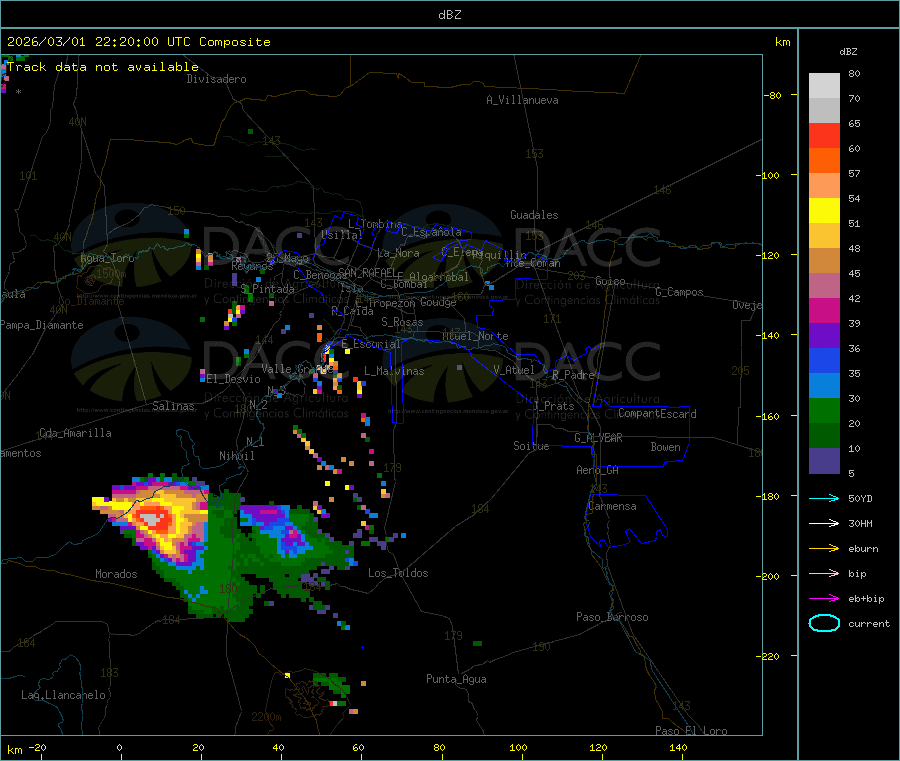Select the royal blue 35-36 dBZ swatch

pos(824,360)
